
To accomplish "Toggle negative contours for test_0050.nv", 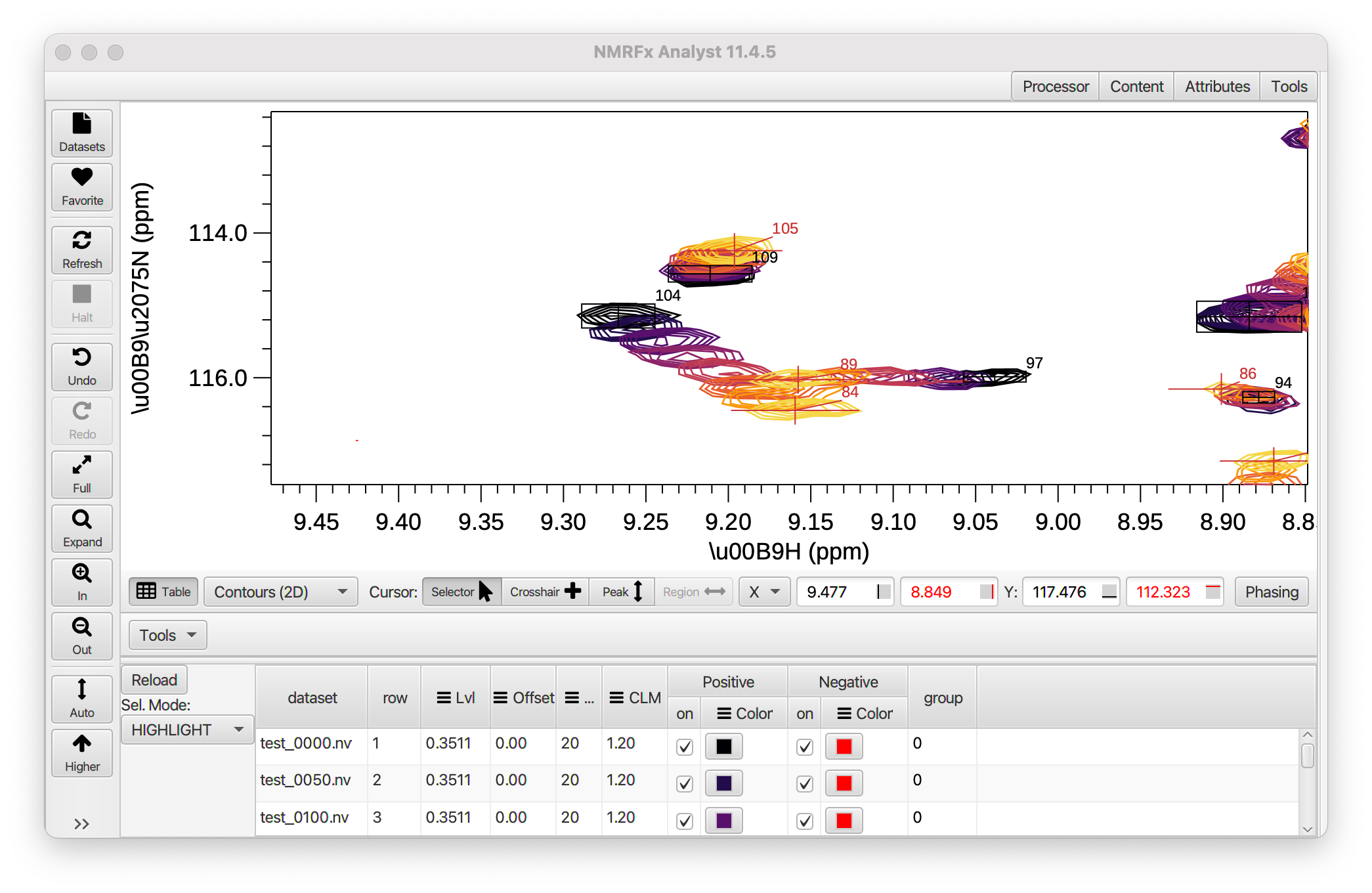I will tap(805, 783).
